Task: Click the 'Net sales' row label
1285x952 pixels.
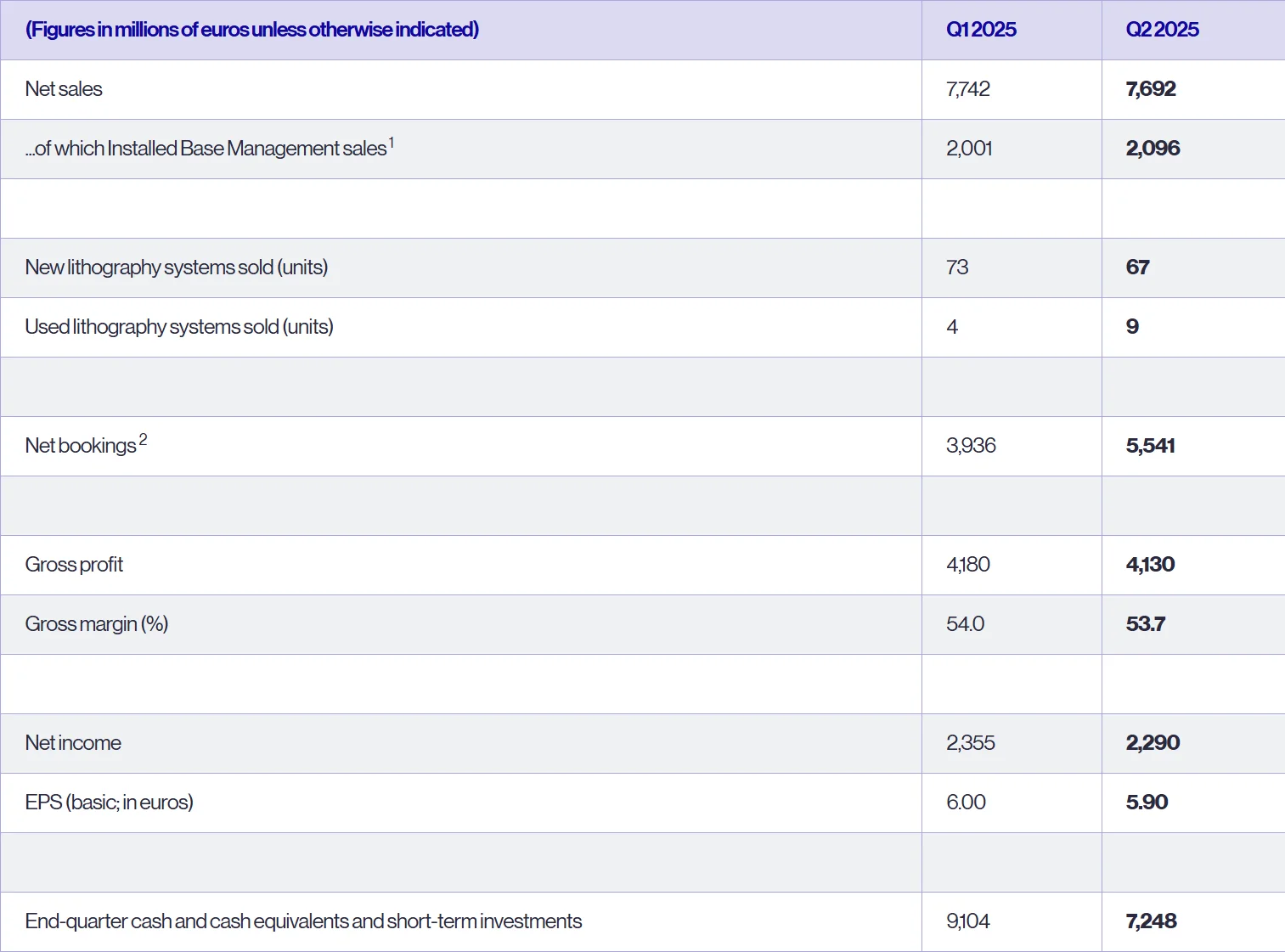Action: (x=64, y=89)
